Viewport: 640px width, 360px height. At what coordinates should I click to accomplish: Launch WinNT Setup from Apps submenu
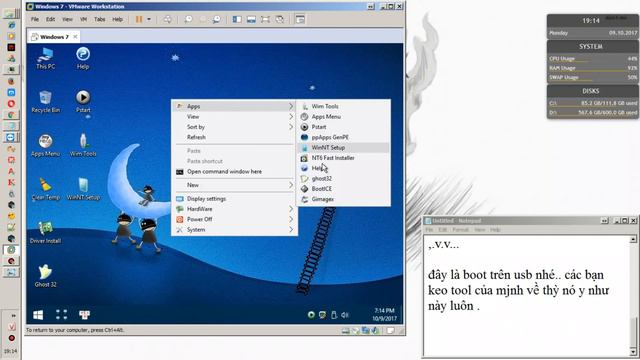click(x=343, y=147)
